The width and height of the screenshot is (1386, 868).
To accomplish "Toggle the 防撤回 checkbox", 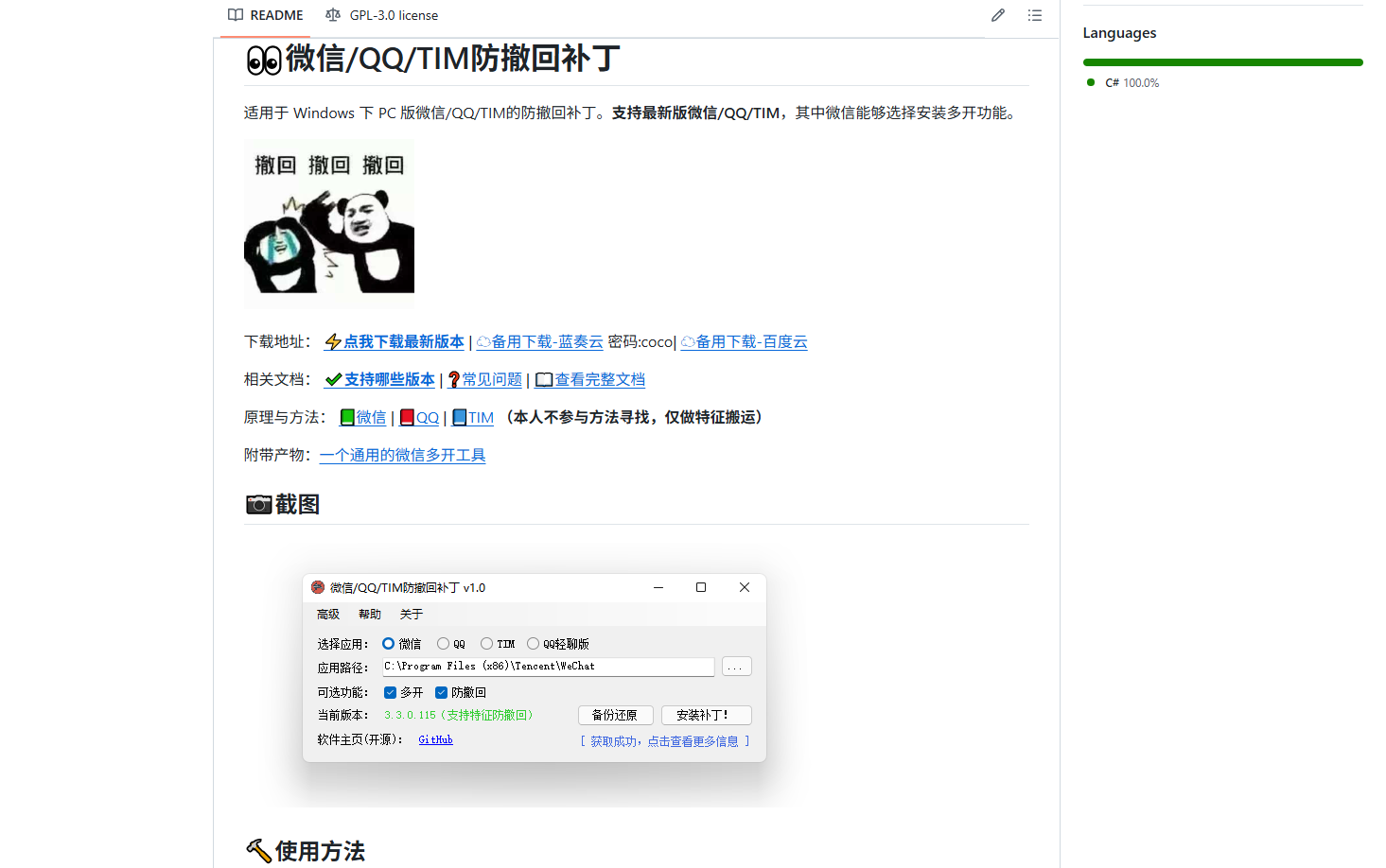I will tap(441, 693).
